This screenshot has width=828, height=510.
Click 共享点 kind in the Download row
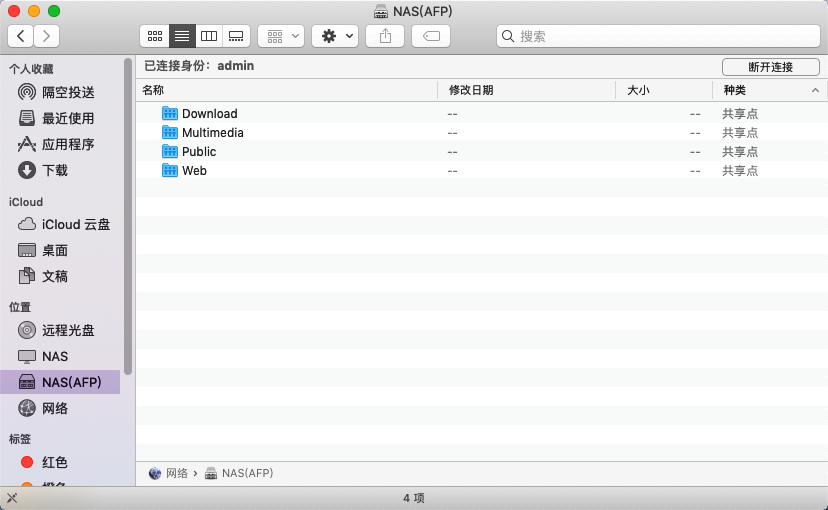(740, 114)
